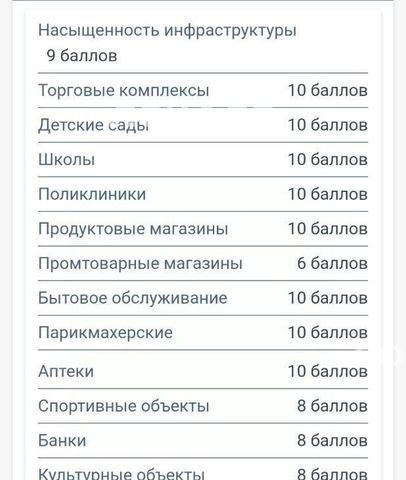This screenshot has width=406, height=480.
Task: Select the Промтоварные магазины row
Action: [x=203, y=263]
